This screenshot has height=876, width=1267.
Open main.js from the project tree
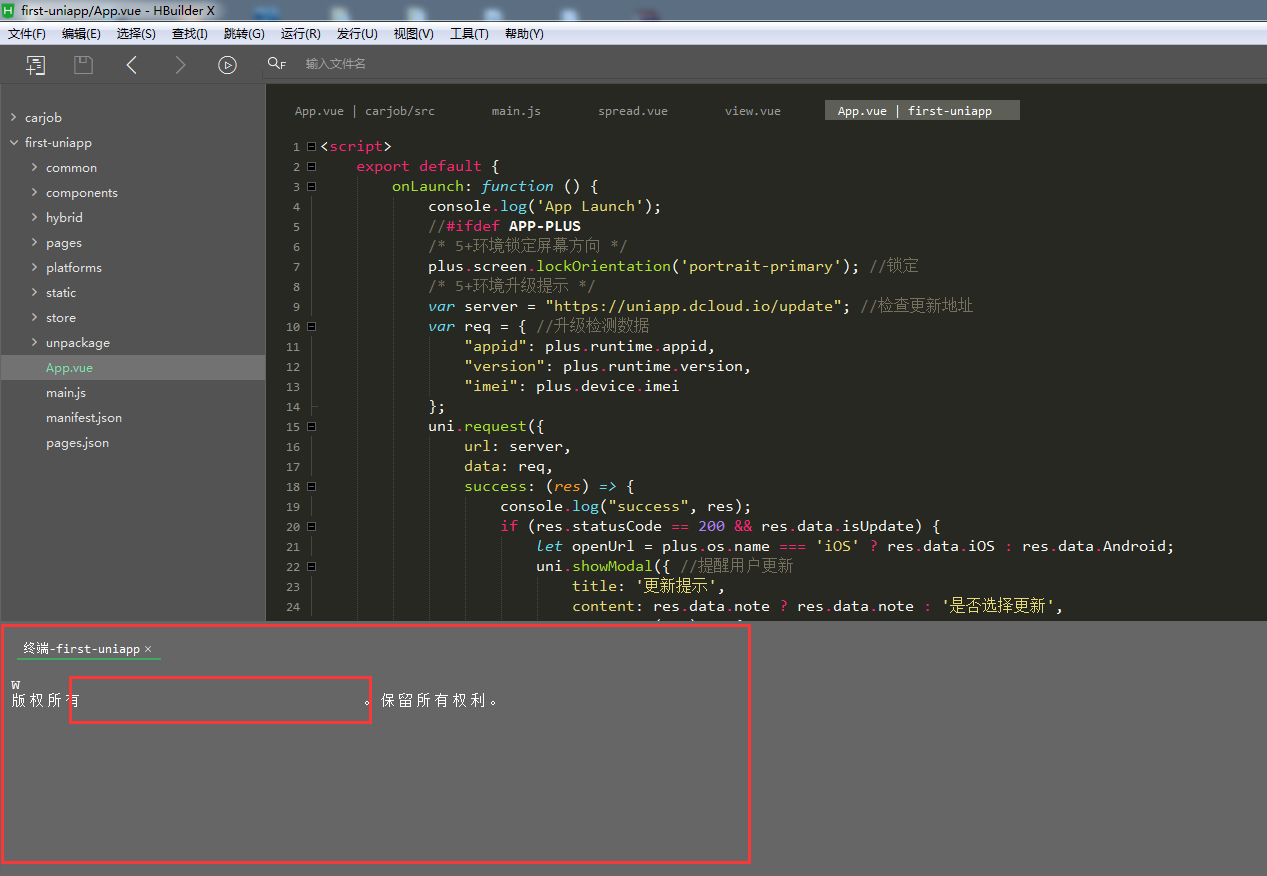pyautogui.click(x=66, y=393)
